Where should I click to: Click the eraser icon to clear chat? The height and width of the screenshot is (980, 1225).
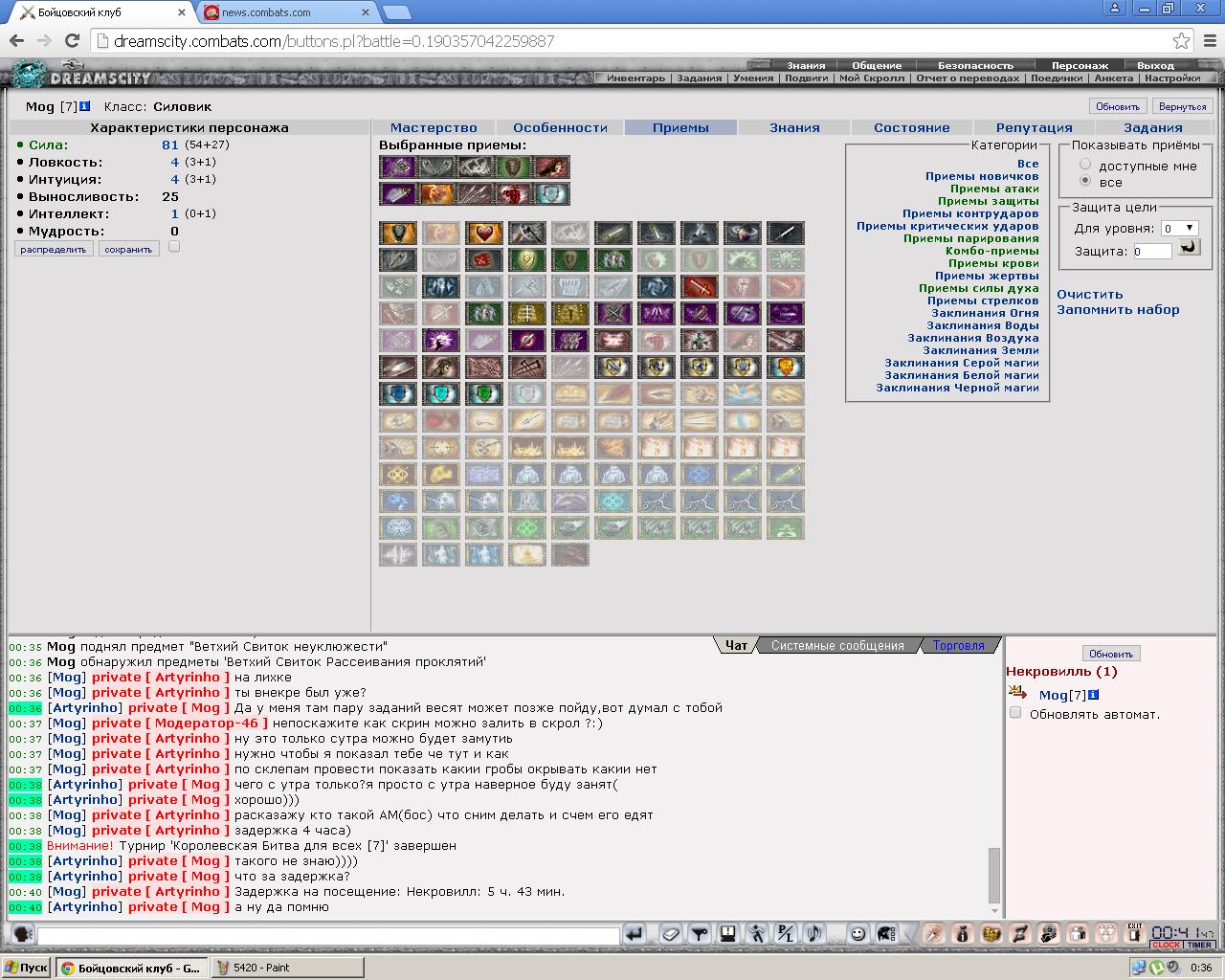click(x=671, y=934)
